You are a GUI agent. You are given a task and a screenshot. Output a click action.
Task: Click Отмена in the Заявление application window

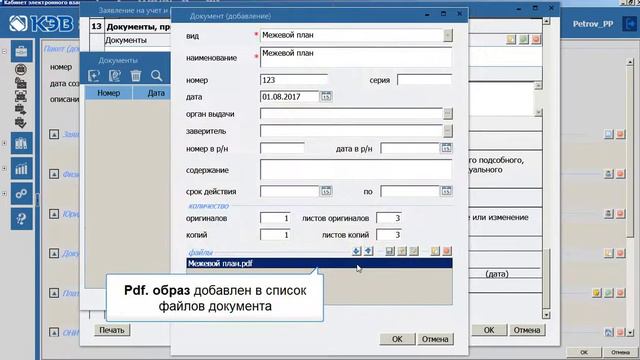[x=527, y=330]
